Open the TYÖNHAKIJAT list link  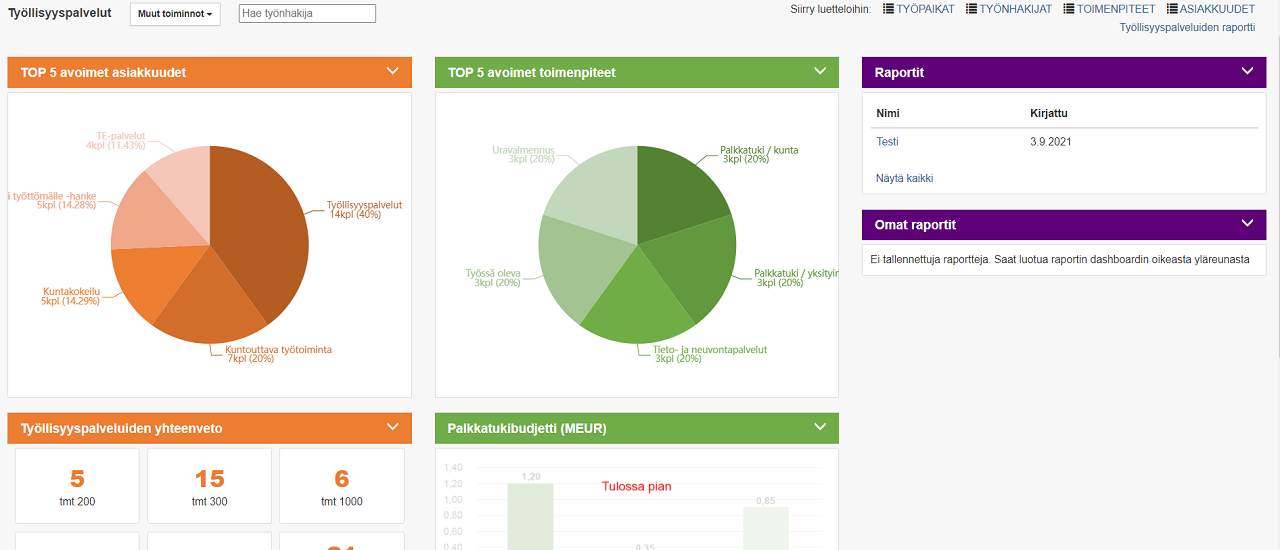(1014, 9)
